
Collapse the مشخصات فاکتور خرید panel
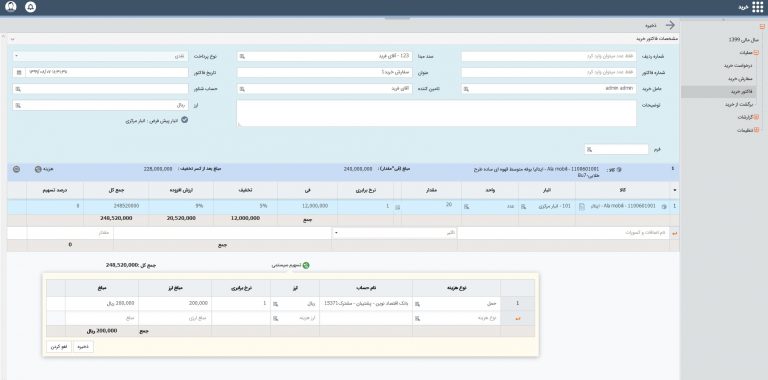tap(12, 38)
